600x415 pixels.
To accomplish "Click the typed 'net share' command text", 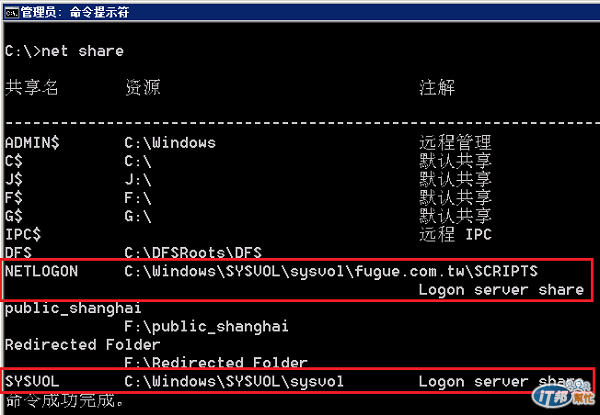I will click(x=82, y=51).
